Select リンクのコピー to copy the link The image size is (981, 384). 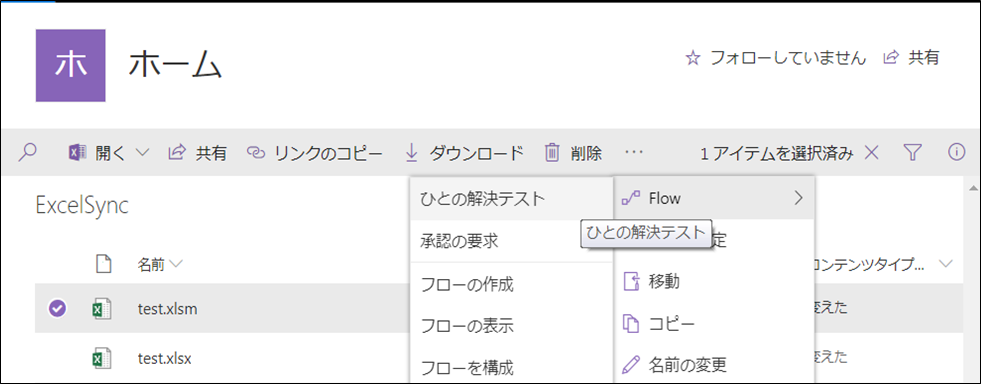315,152
